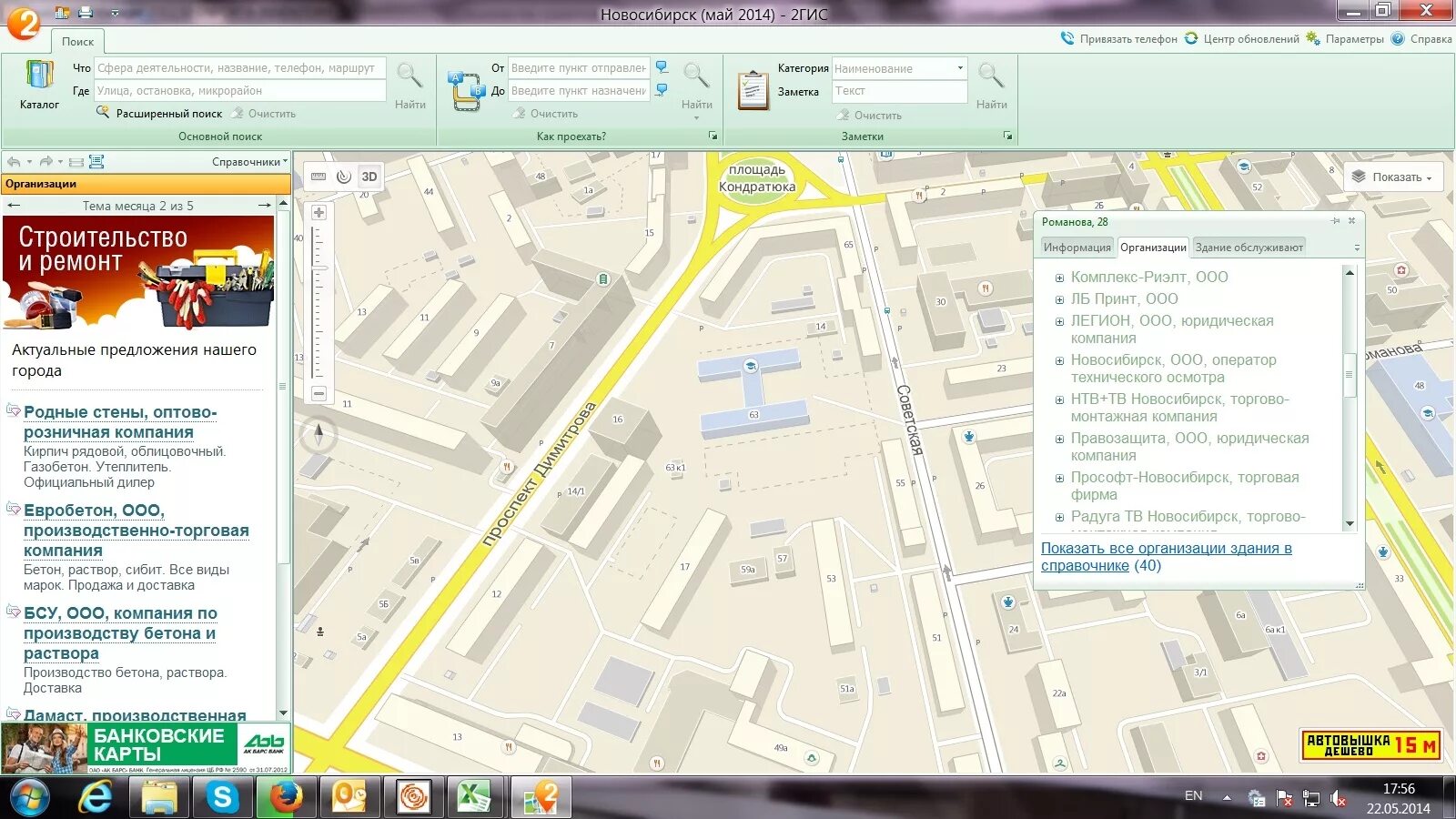The height and width of the screenshot is (819, 1456).
Task: Click the detailed card view icon in directory toolbar
Action: [96, 162]
